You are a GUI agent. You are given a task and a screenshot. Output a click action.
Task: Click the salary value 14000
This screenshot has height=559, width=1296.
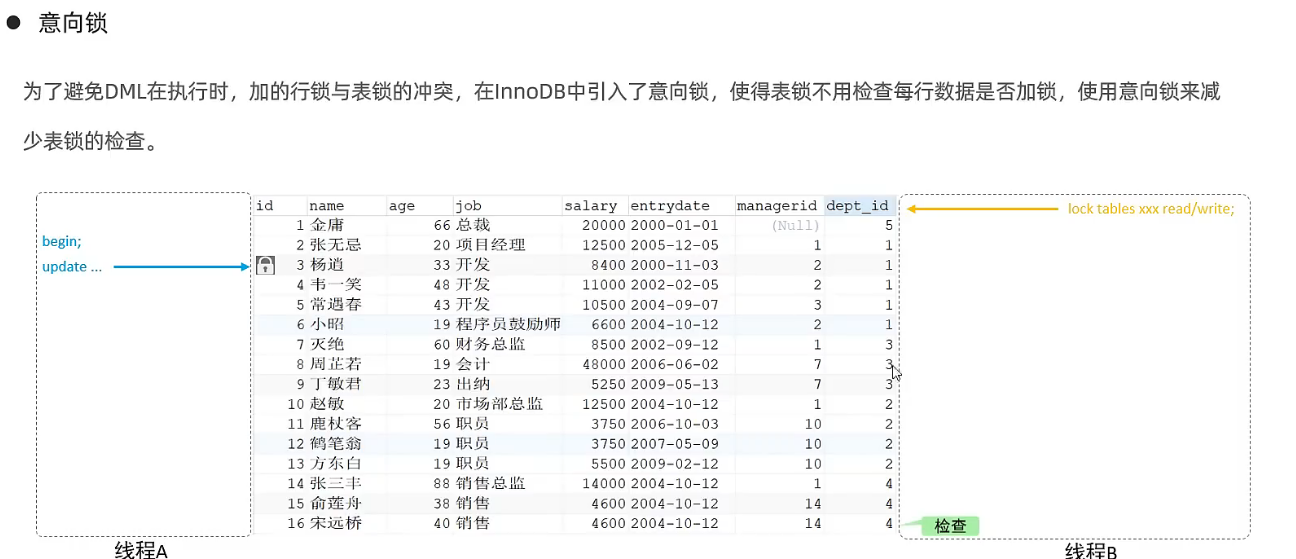coord(604,483)
